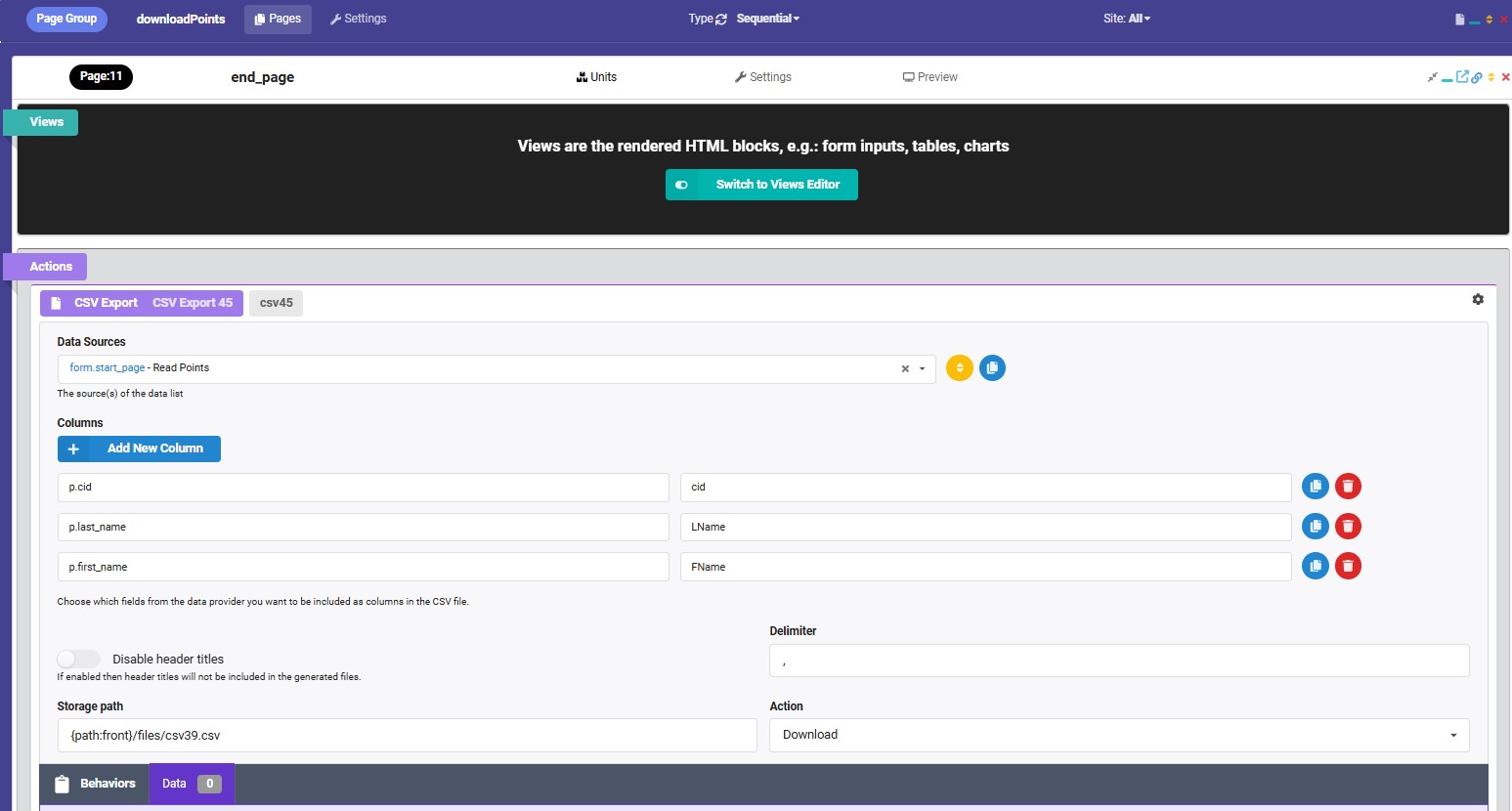Open page in new window icon
The height and width of the screenshot is (811, 1512).
tap(1462, 77)
